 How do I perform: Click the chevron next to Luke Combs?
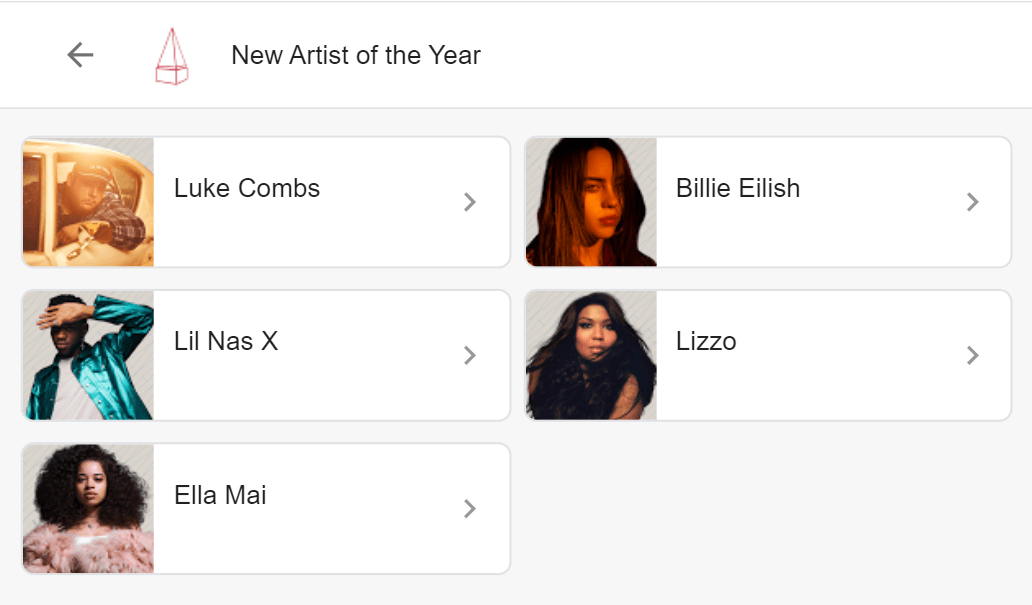[x=470, y=202]
